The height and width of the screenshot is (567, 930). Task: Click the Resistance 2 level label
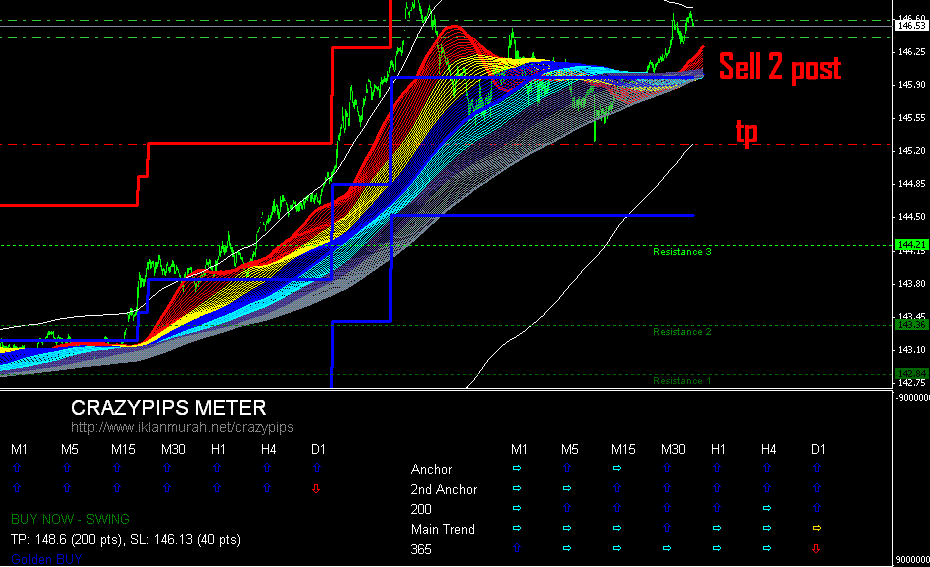click(682, 332)
